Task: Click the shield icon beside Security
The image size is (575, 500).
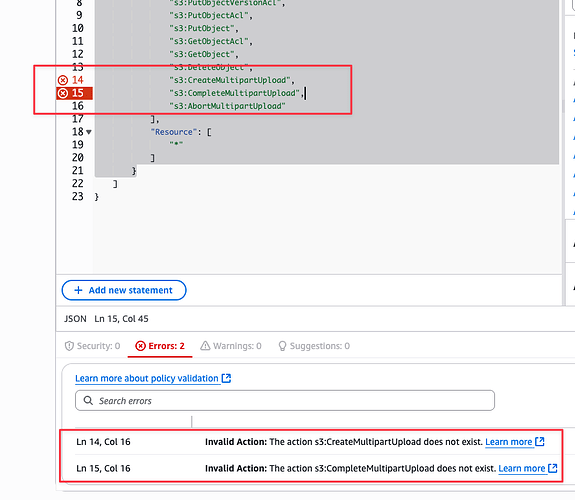Action: [x=69, y=346]
